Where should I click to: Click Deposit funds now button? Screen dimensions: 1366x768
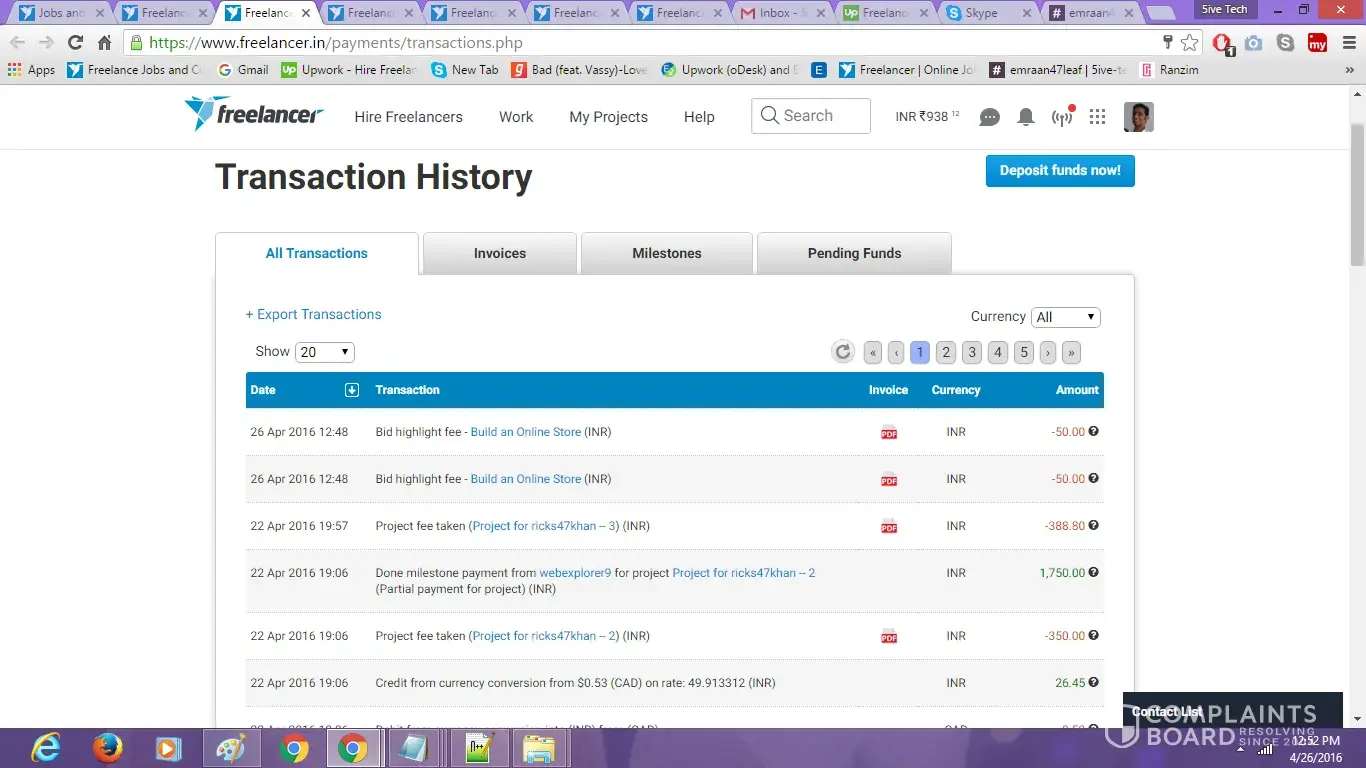[x=1059, y=171]
